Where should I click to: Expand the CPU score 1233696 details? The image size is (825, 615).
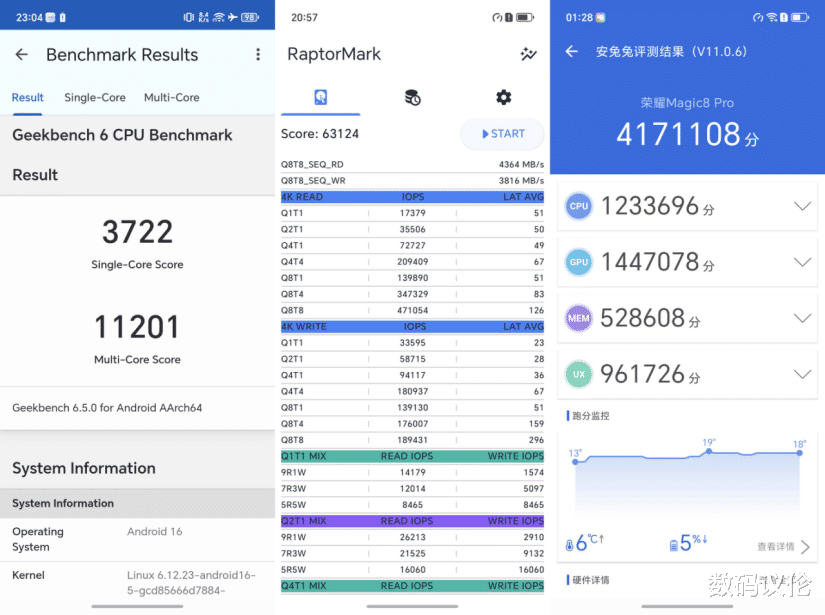point(802,206)
